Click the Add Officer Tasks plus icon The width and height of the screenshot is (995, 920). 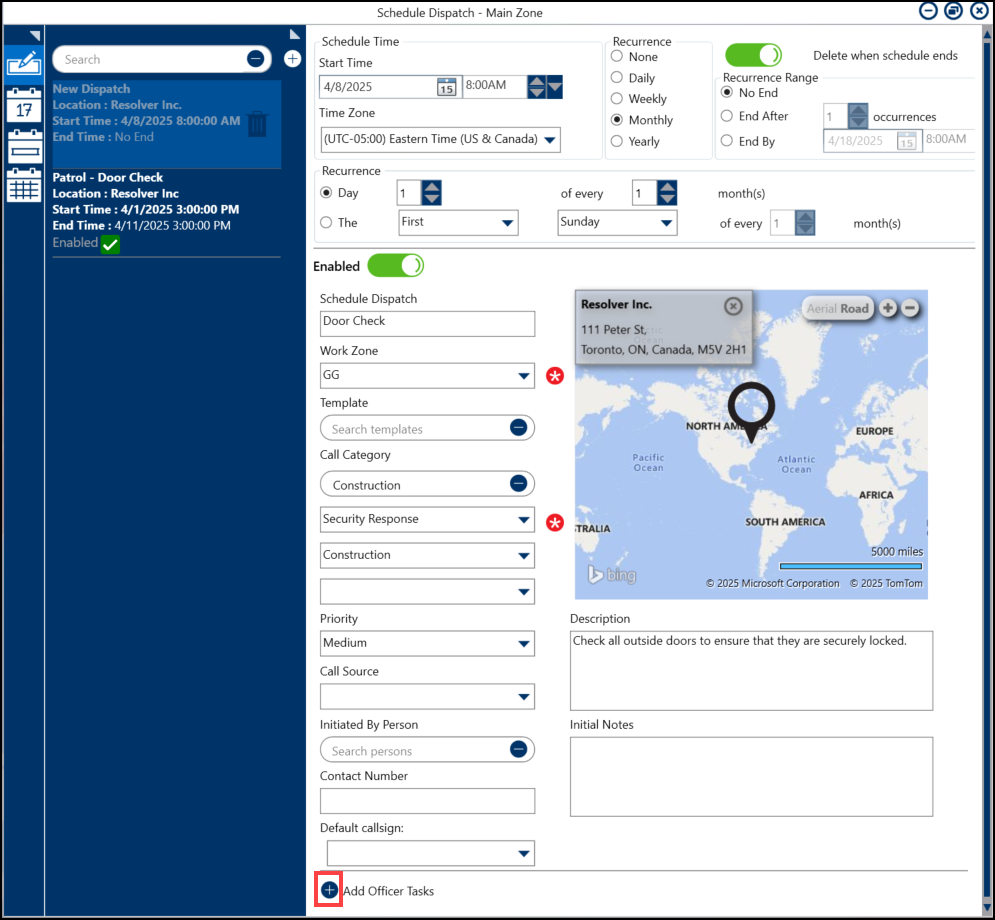point(329,890)
